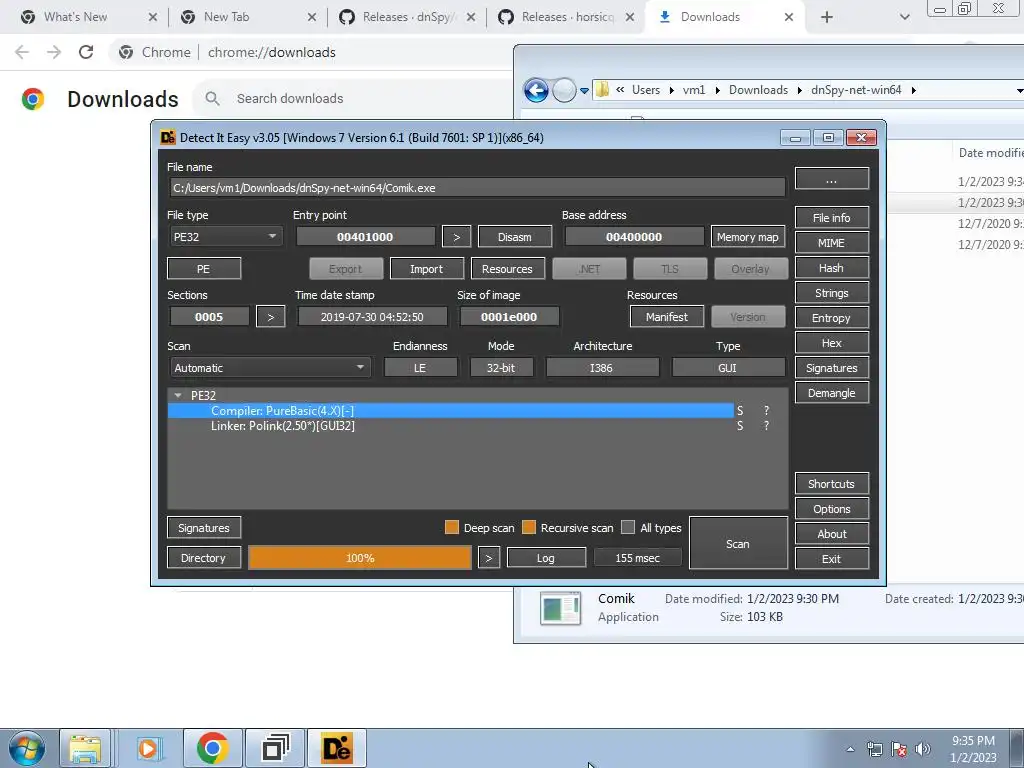Image resolution: width=1024 pixels, height=768 pixels.
Task: Open the Windows Start menu
Action: pos(26,748)
